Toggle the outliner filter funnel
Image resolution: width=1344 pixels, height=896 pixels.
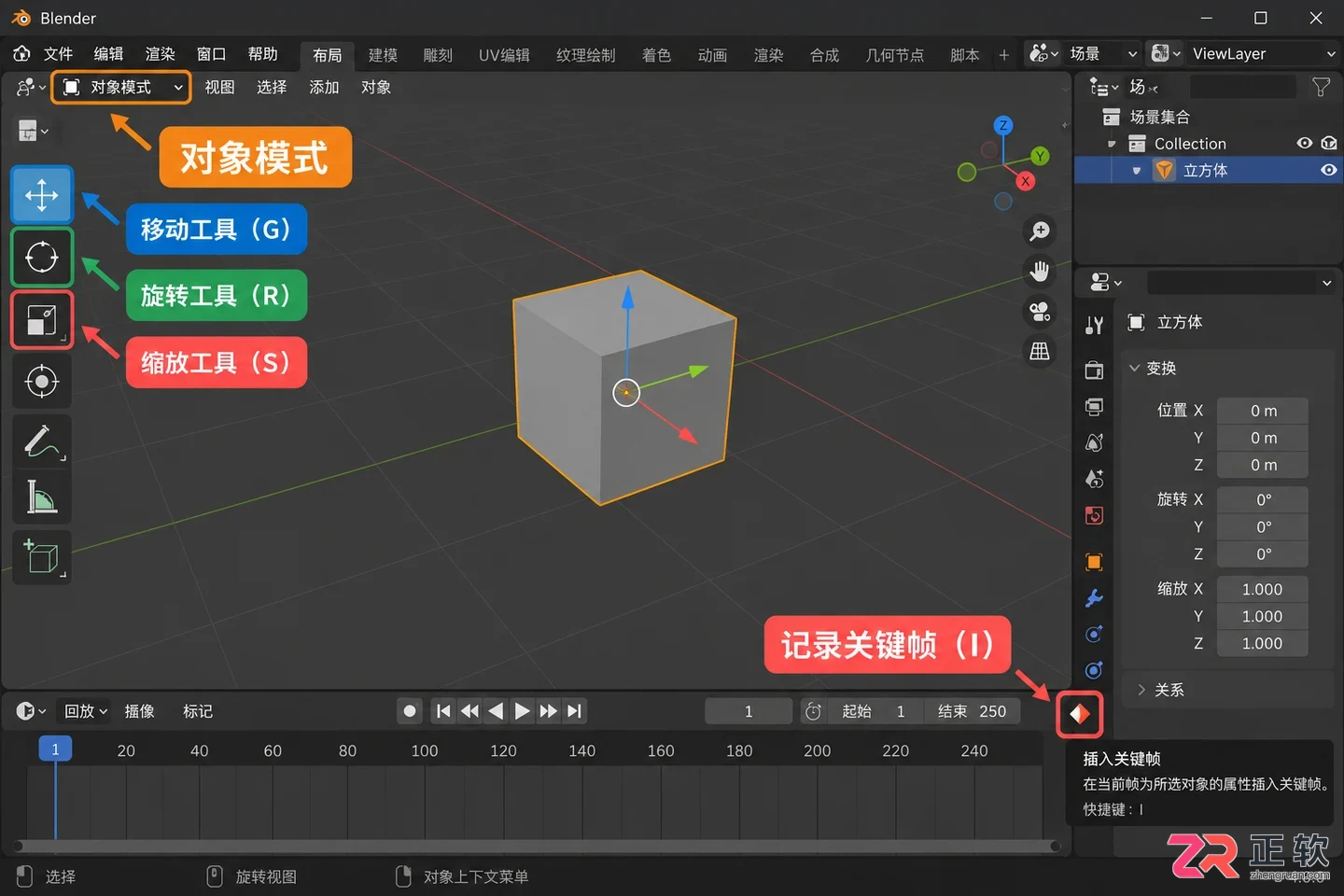(1322, 87)
